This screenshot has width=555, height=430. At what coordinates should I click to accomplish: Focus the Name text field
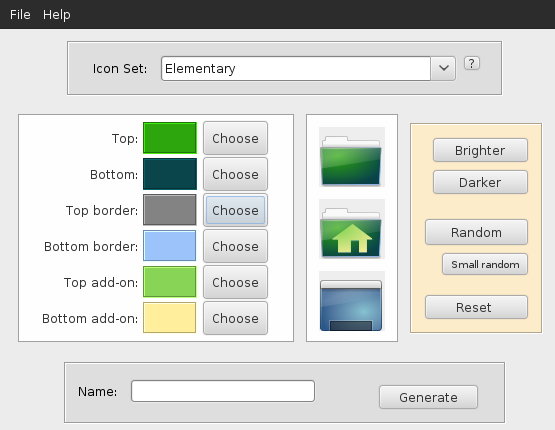[223, 391]
